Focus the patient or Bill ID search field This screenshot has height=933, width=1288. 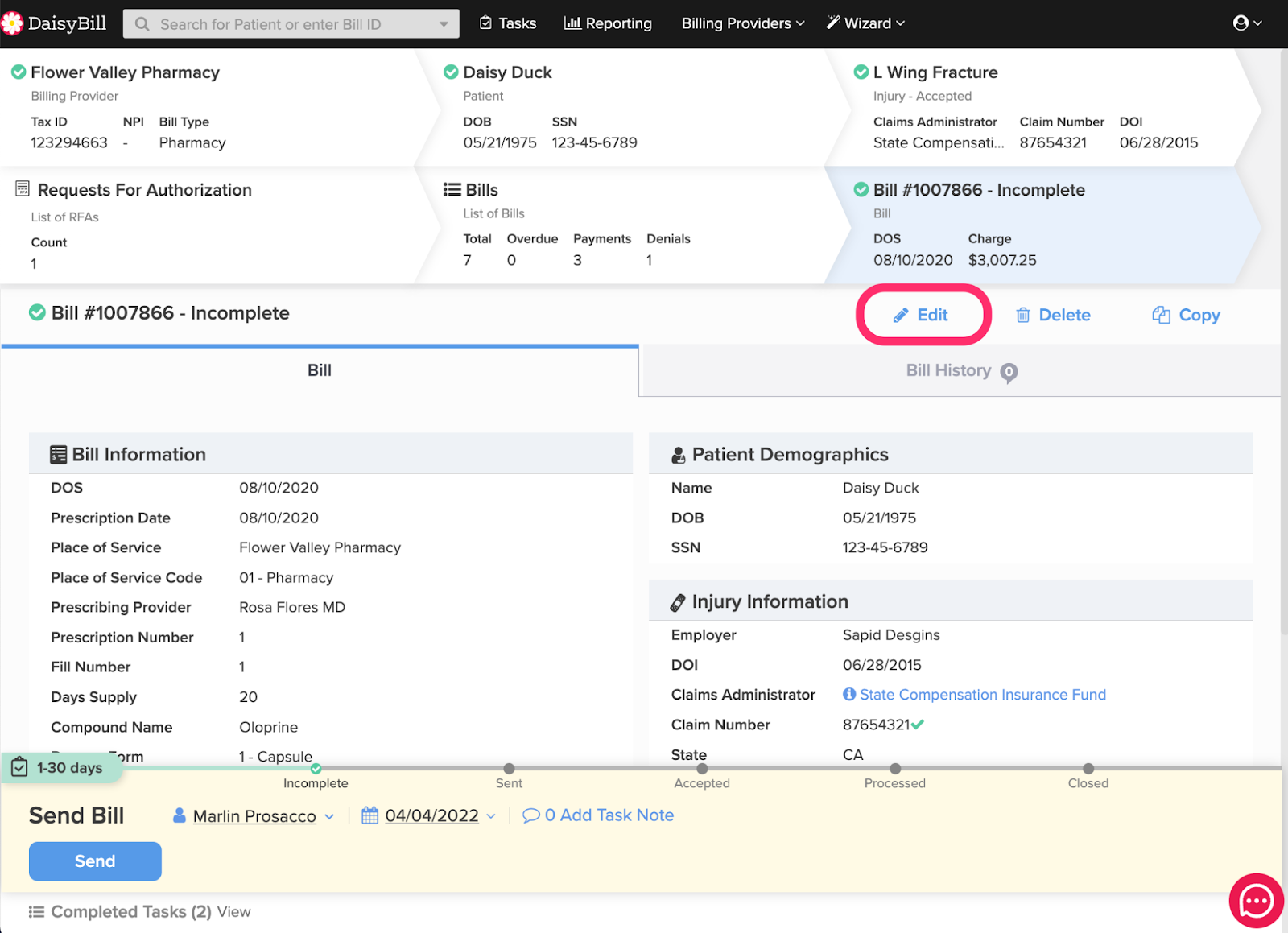(291, 24)
